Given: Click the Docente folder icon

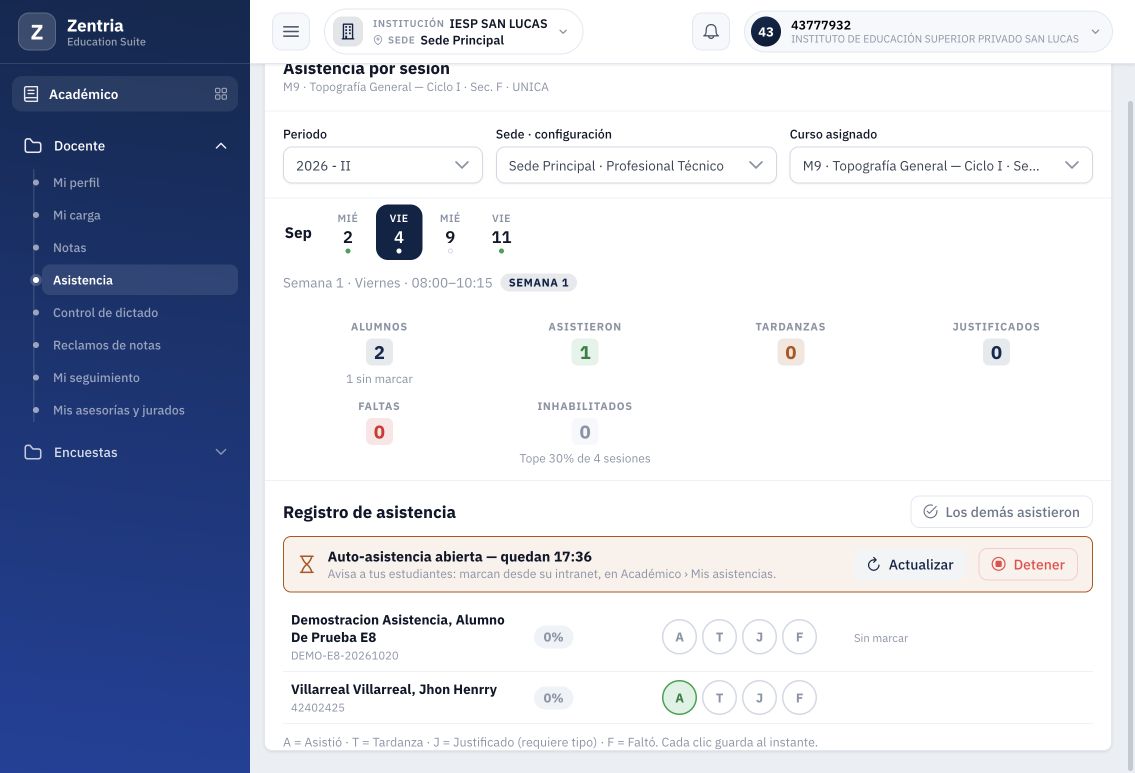Looking at the screenshot, I should point(33,145).
